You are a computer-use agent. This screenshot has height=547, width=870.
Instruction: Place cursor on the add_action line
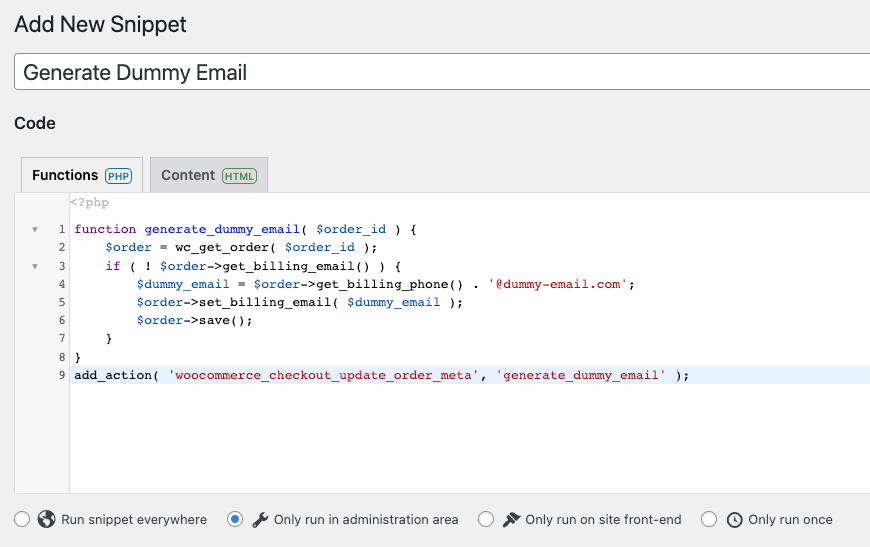380,375
